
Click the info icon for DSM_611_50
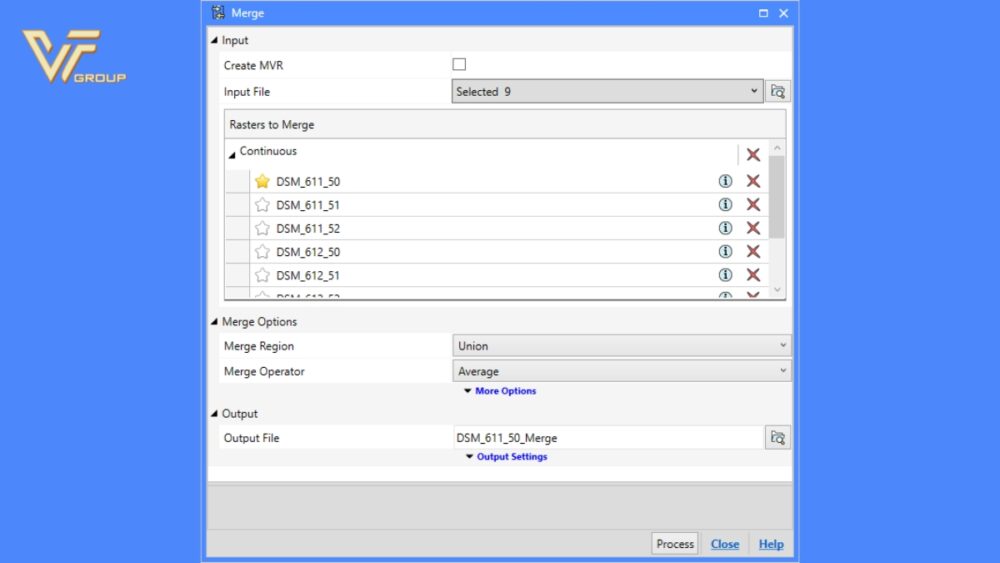pyautogui.click(x=725, y=181)
